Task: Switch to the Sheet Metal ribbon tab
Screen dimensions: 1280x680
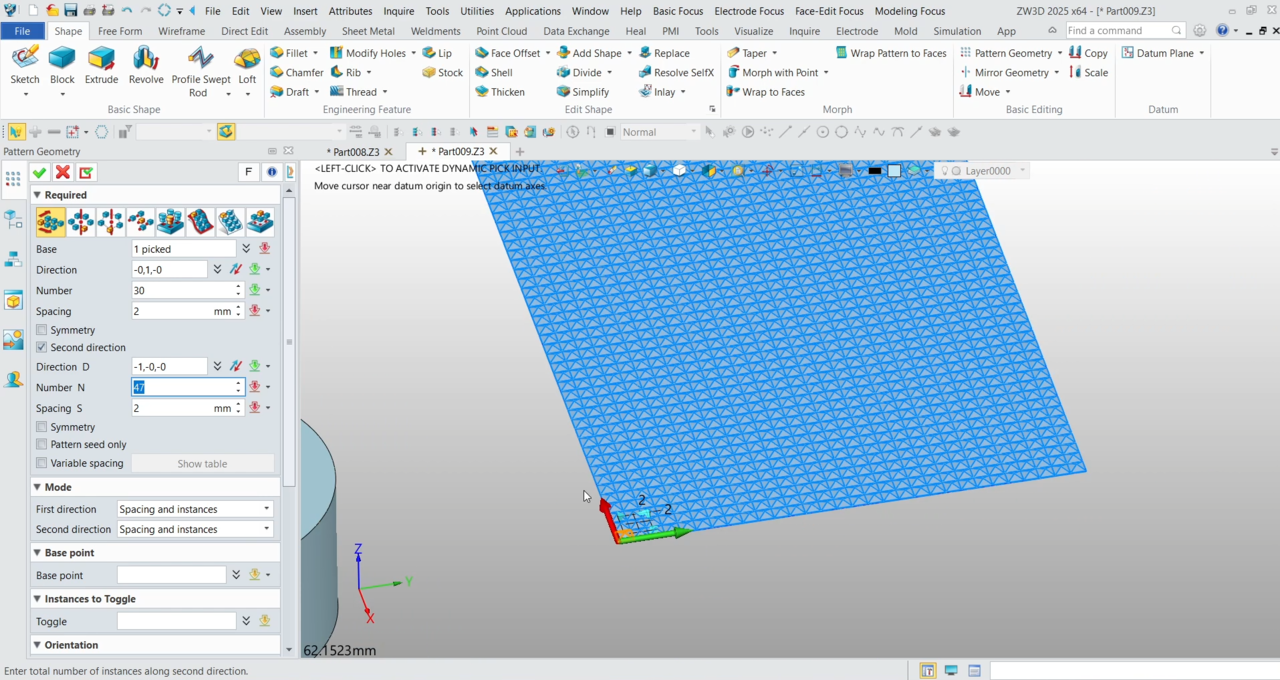Action: [368, 31]
